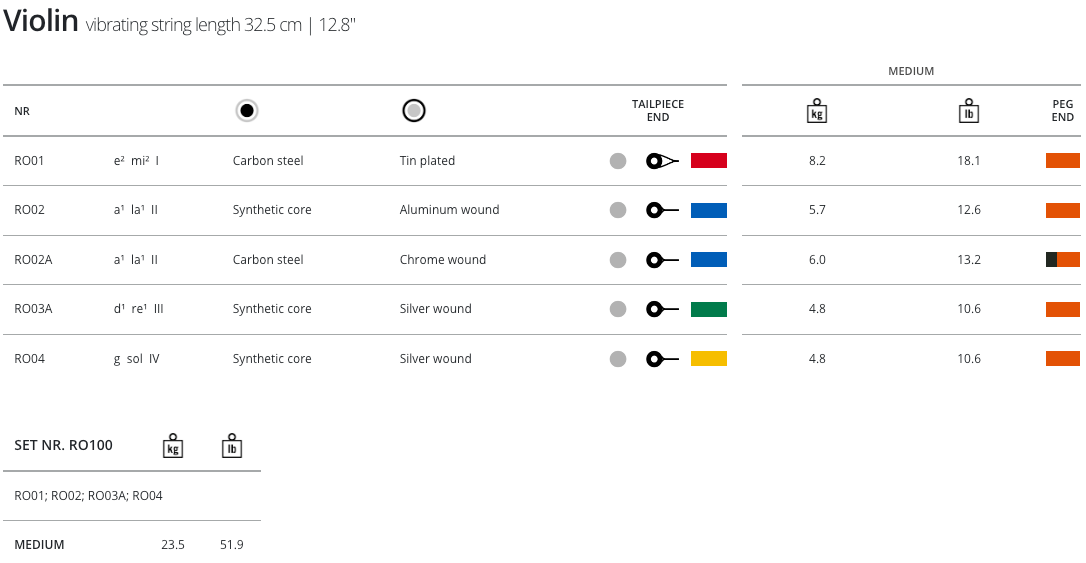Viewport: 1086px width, 563px height.
Task: Click the kg weight icon under MEDIUM
Action: 817,110
